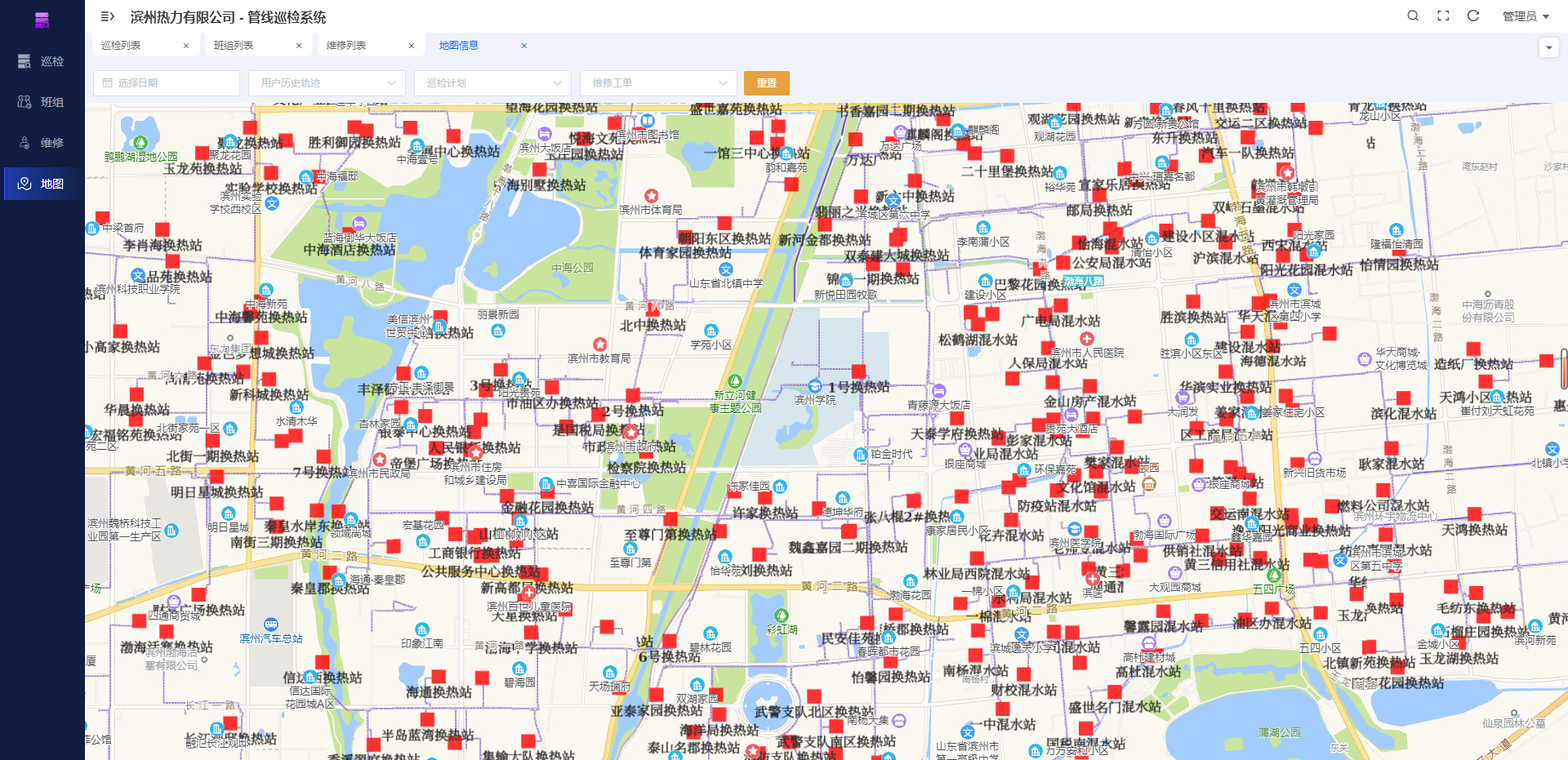Open 维修 in the sidebar
The height and width of the screenshot is (760, 1568).
42,143
